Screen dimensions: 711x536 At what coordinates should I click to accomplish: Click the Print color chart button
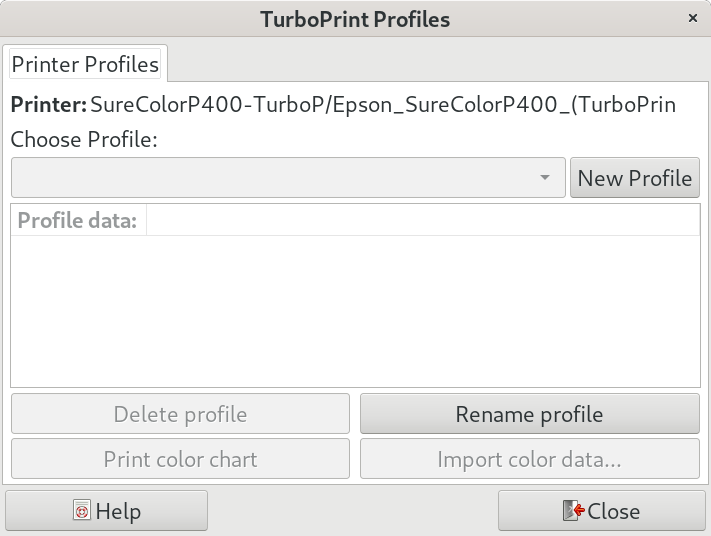point(180,459)
